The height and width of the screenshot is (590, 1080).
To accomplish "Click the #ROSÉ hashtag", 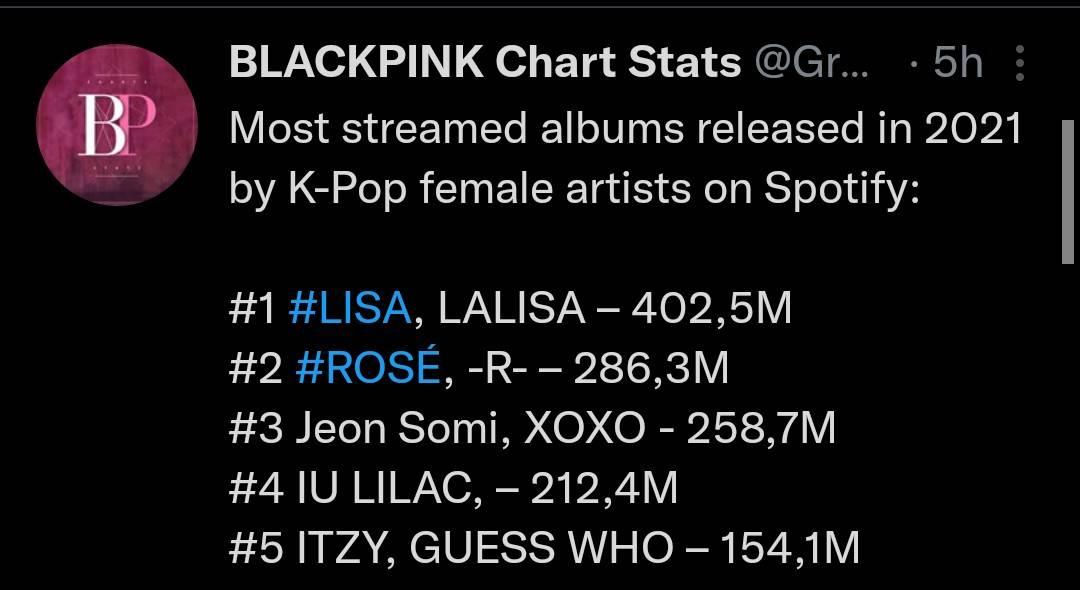I will click(368, 368).
